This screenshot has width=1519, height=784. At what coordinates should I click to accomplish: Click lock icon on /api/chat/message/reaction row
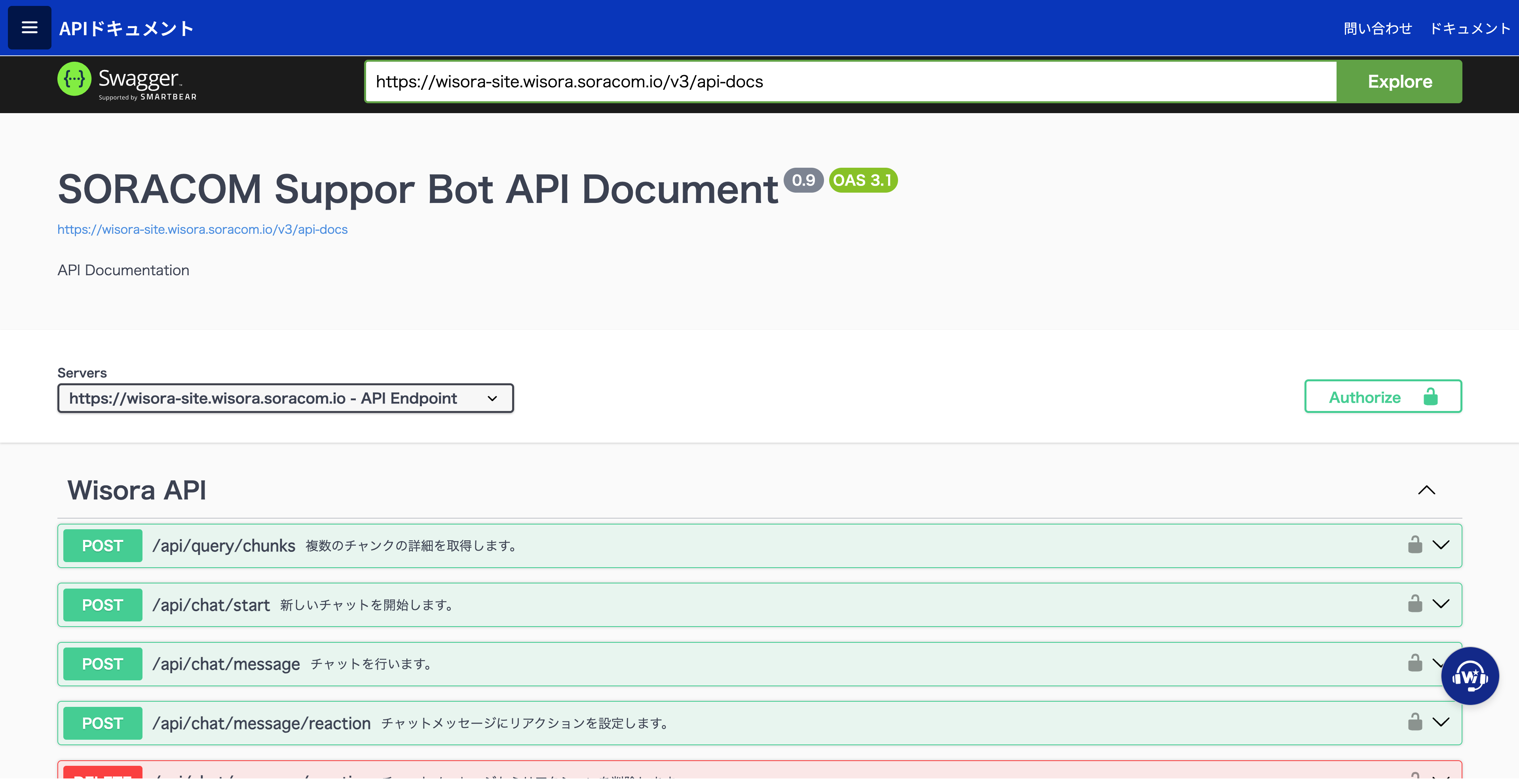[x=1415, y=722]
